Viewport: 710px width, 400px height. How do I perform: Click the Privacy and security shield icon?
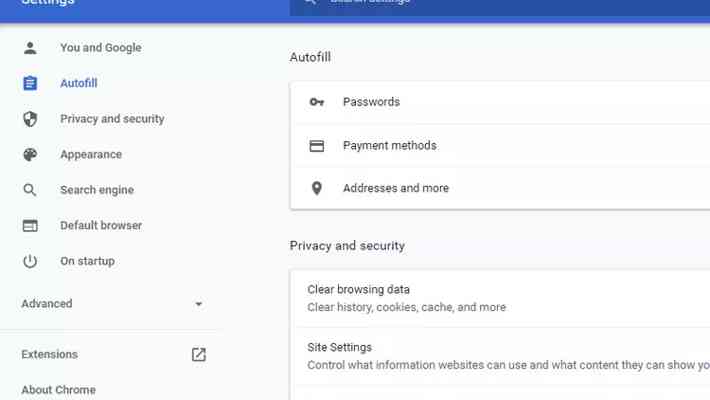(30, 119)
